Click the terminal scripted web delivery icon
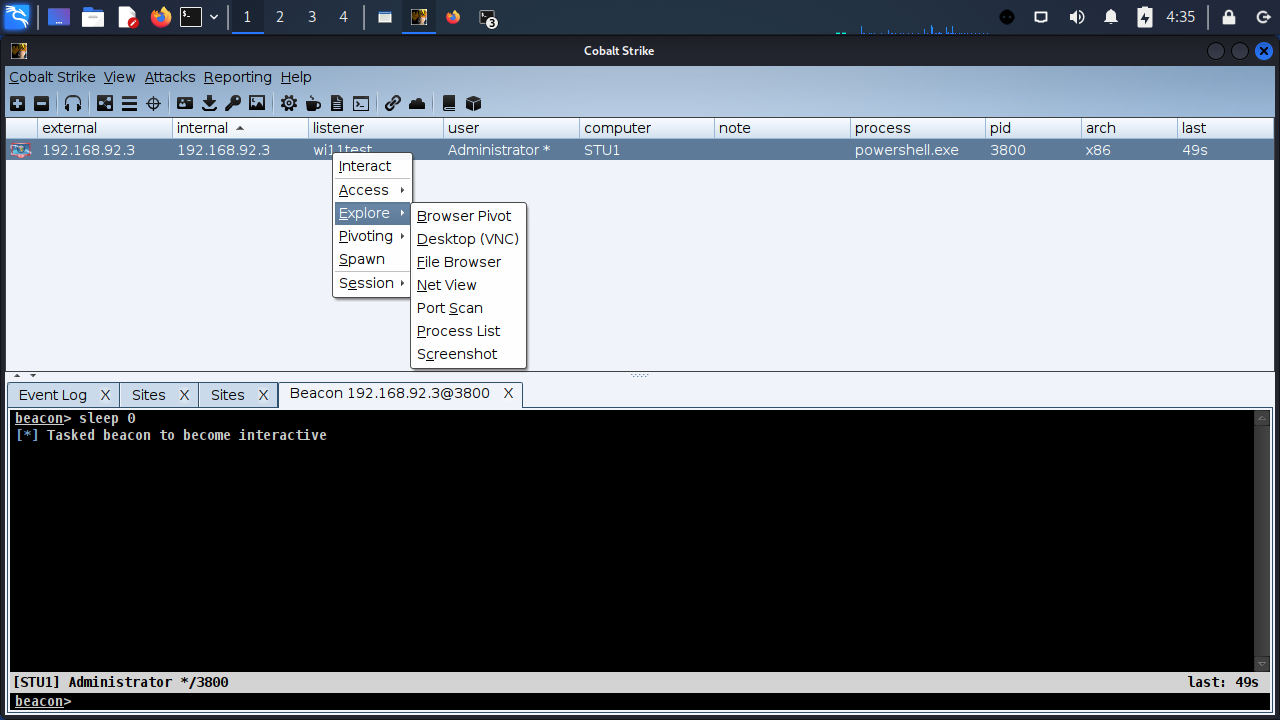Image resolution: width=1280 pixels, height=720 pixels. point(361,103)
